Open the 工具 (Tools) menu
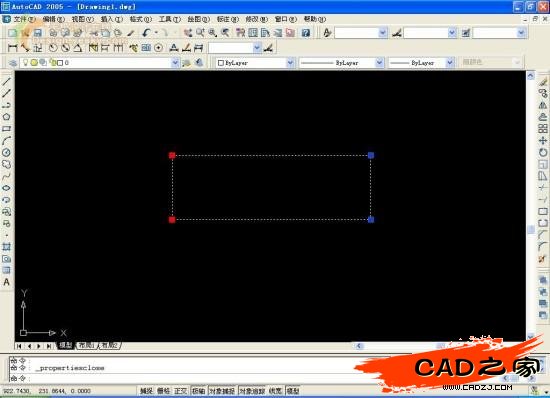Screen dimensions: 550x398 pyautogui.click(x=169, y=19)
